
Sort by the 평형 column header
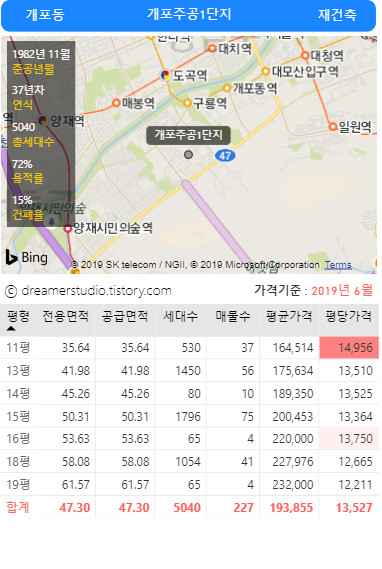point(18,316)
